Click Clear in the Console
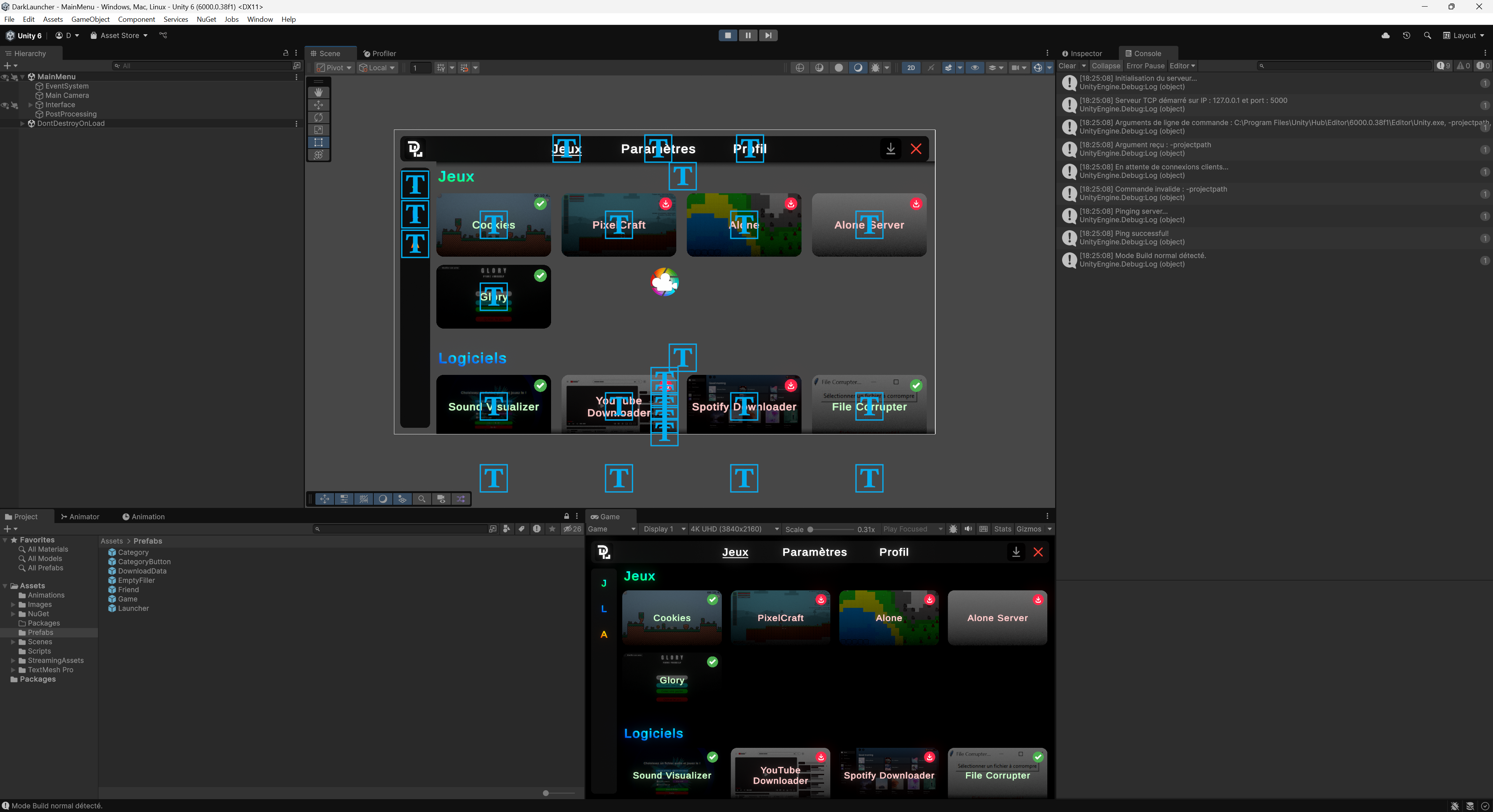Viewport: 1493px width, 812px height. 1066,66
